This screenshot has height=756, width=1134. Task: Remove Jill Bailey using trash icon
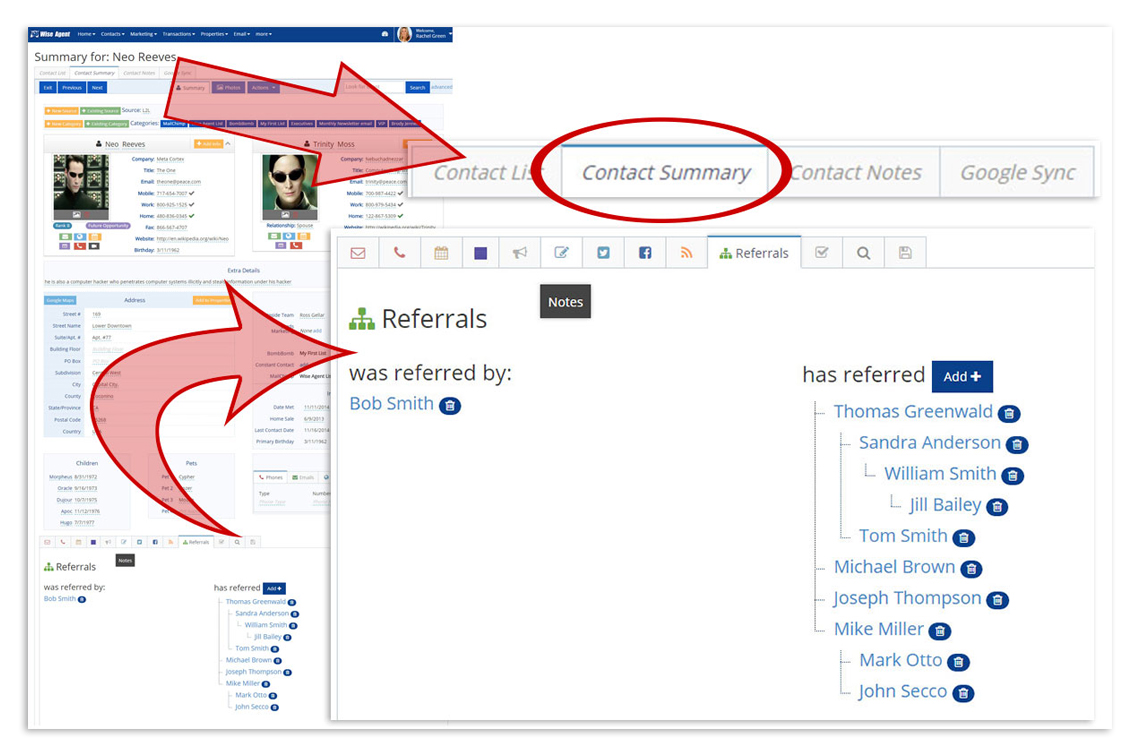pyautogui.click(x=997, y=507)
